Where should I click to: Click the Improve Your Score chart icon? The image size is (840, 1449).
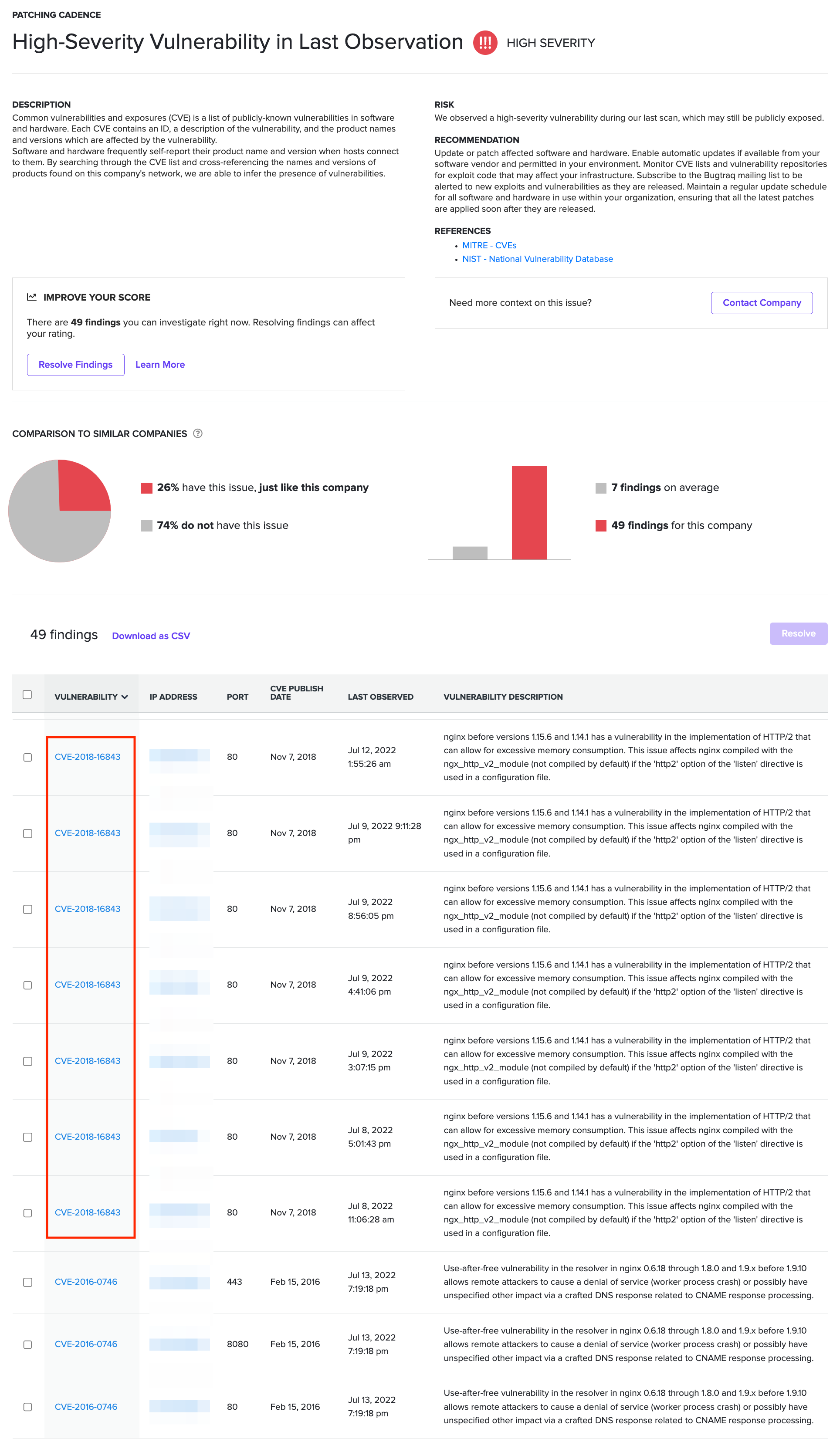point(32,297)
